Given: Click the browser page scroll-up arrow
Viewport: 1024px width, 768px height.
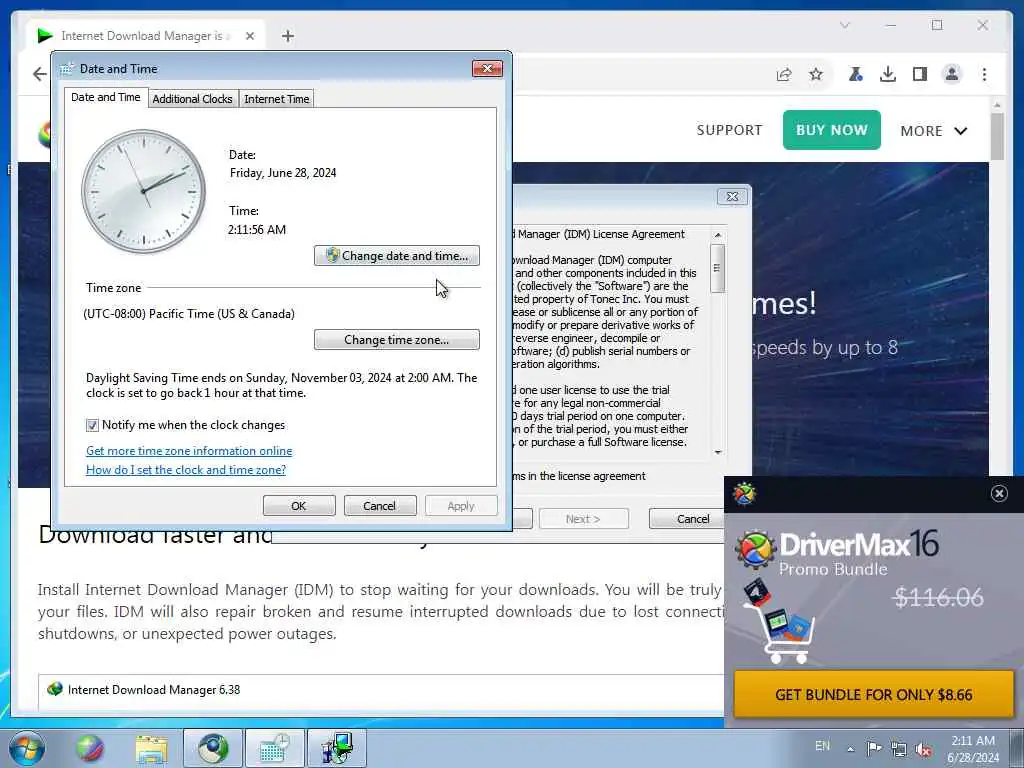Looking at the screenshot, I should (x=997, y=104).
